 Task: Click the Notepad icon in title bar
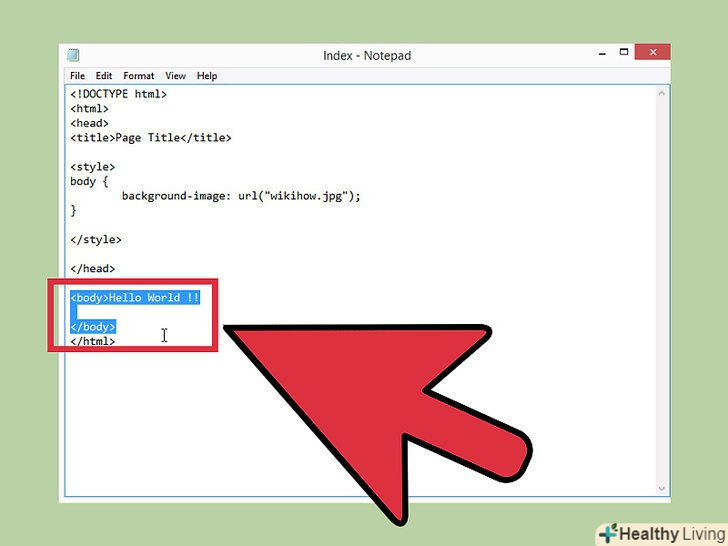[x=73, y=55]
